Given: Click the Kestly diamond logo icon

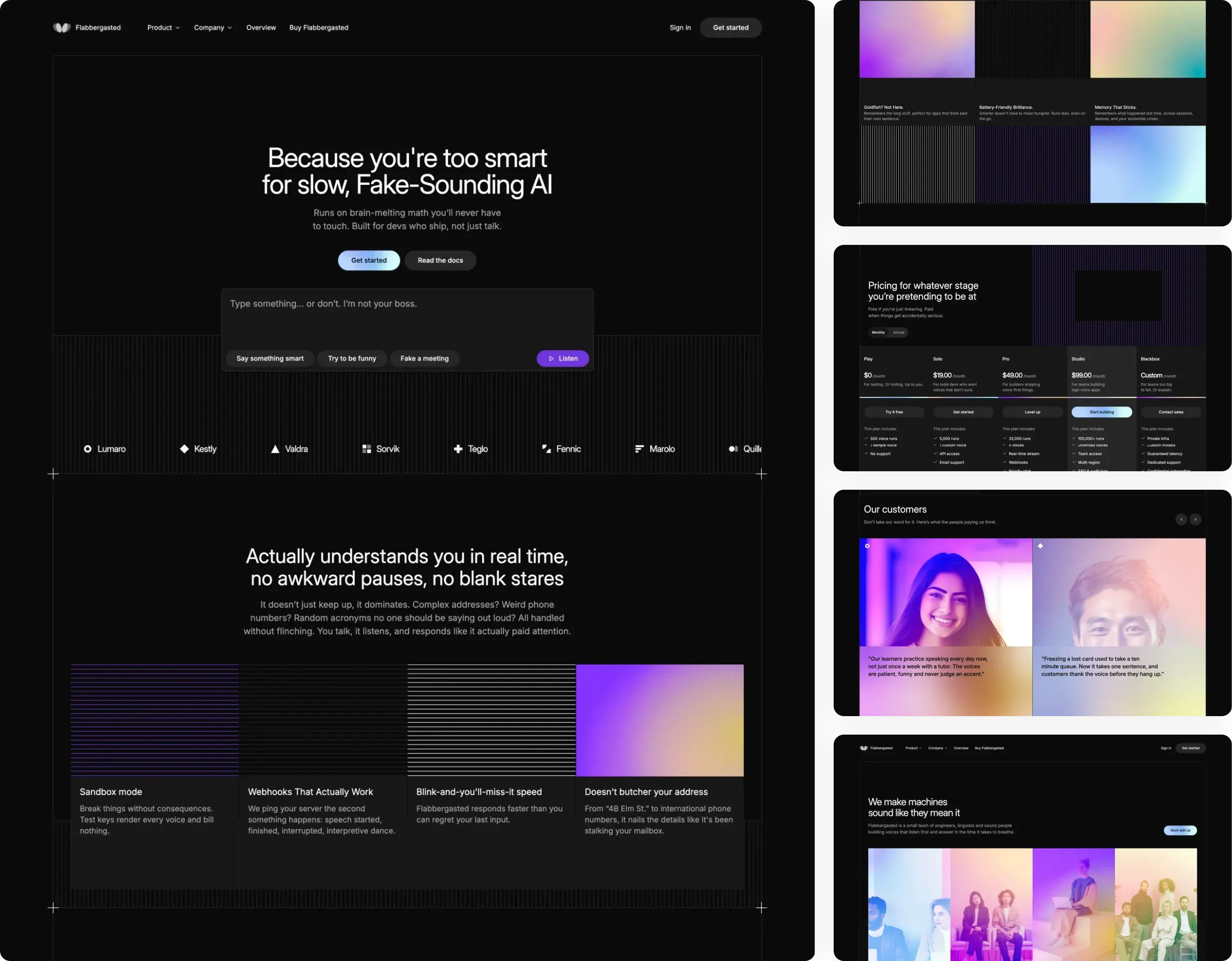Looking at the screenshot, I should [x=184, y=449].
